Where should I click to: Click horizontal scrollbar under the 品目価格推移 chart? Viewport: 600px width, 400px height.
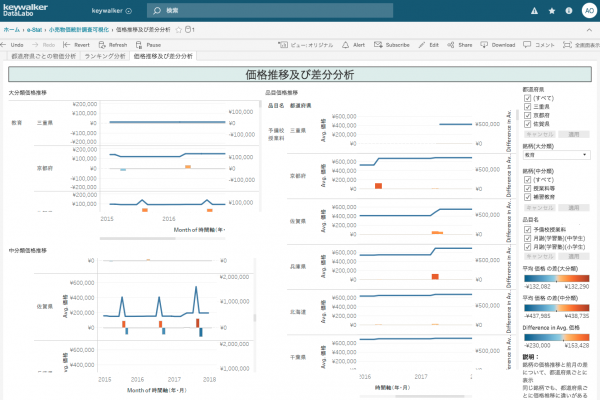pos(429,396)
